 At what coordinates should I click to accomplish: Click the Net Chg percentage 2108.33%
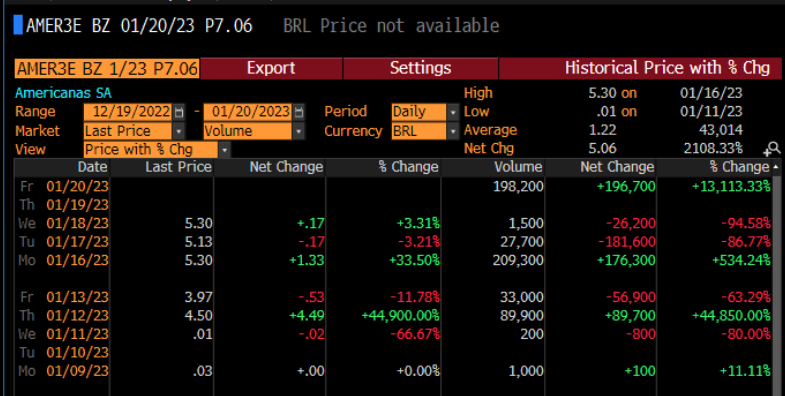[713, 149]
